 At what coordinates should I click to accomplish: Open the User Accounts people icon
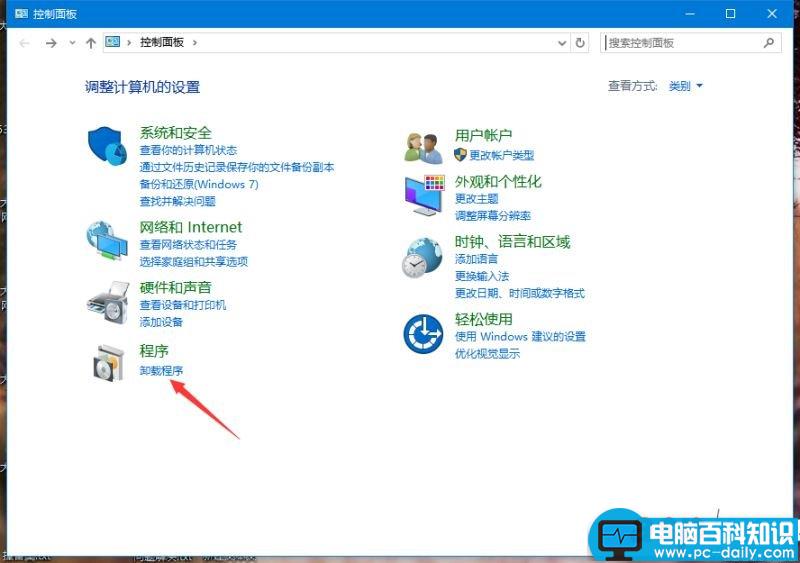point(423,149)
